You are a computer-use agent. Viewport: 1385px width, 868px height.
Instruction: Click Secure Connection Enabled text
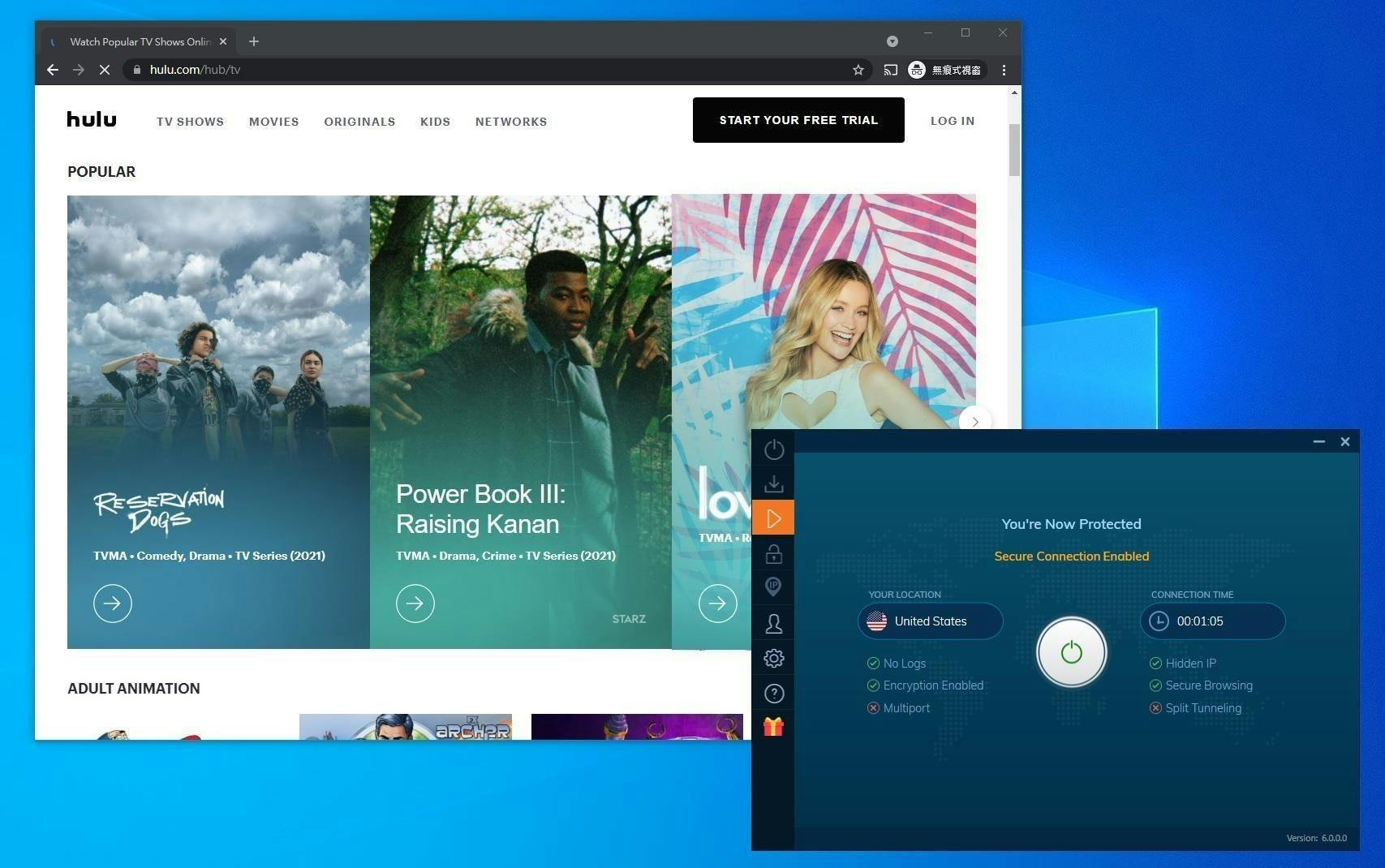click(x=1071, y=556)
